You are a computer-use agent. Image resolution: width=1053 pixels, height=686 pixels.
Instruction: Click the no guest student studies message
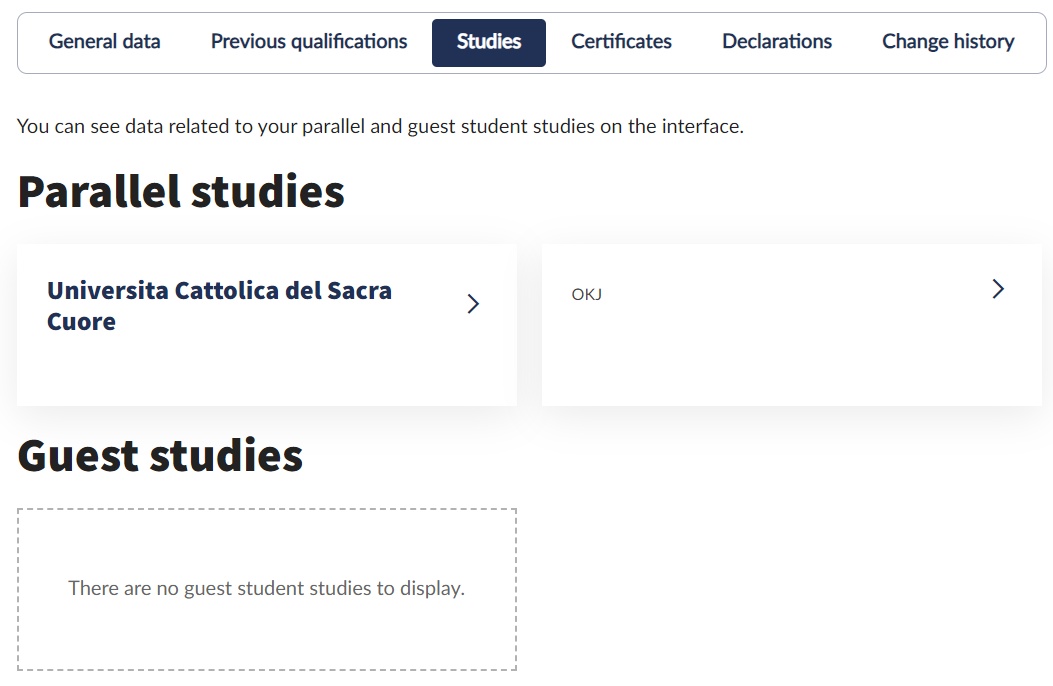click(266, 588)
